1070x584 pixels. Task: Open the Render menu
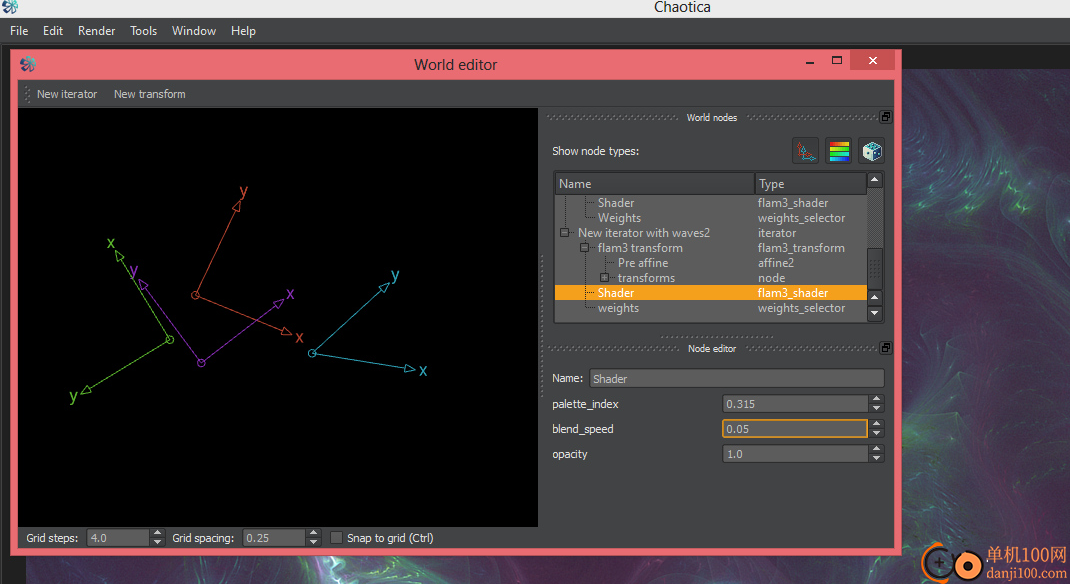96,31
